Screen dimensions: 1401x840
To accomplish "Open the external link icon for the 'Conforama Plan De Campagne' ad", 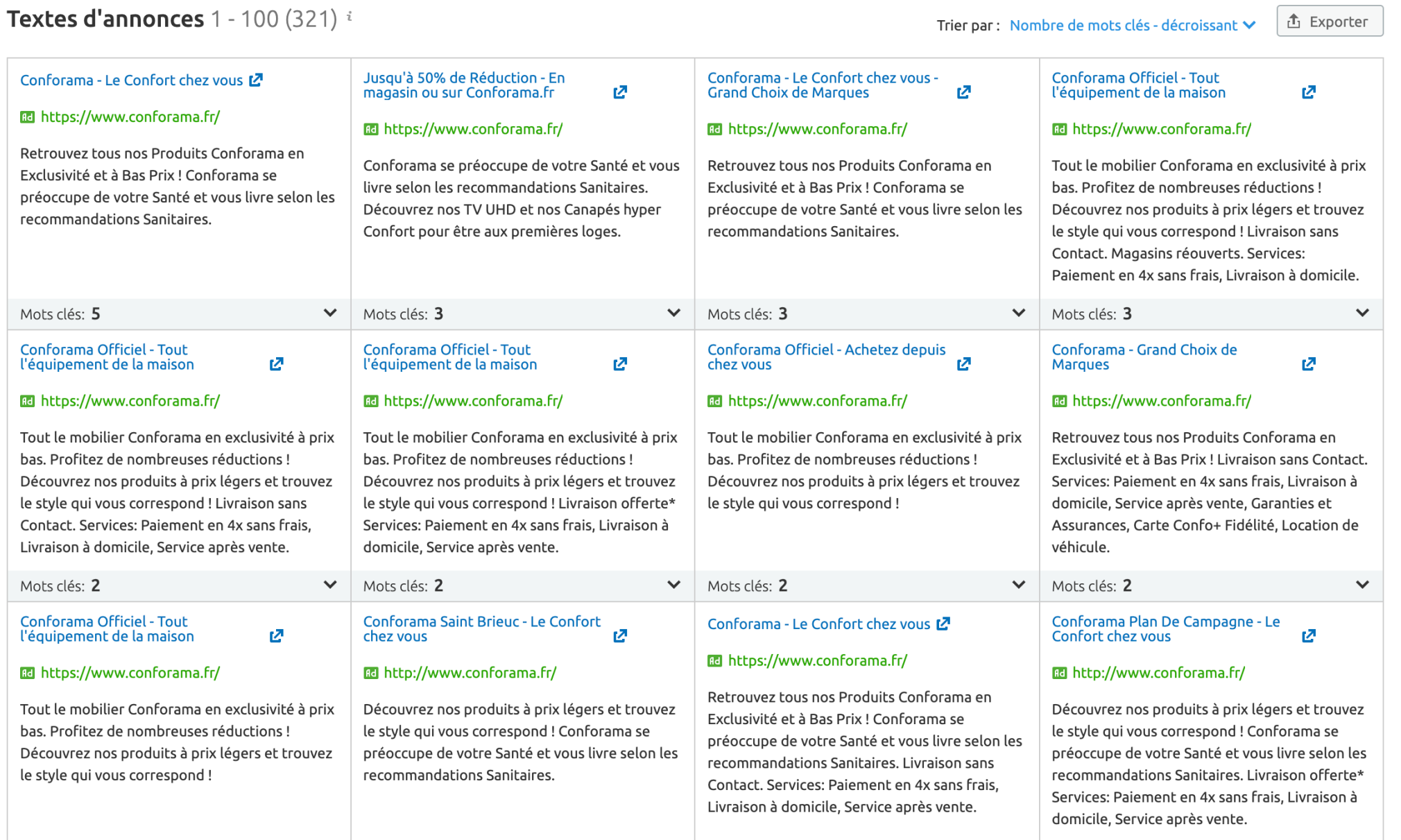I will 1308,636.
